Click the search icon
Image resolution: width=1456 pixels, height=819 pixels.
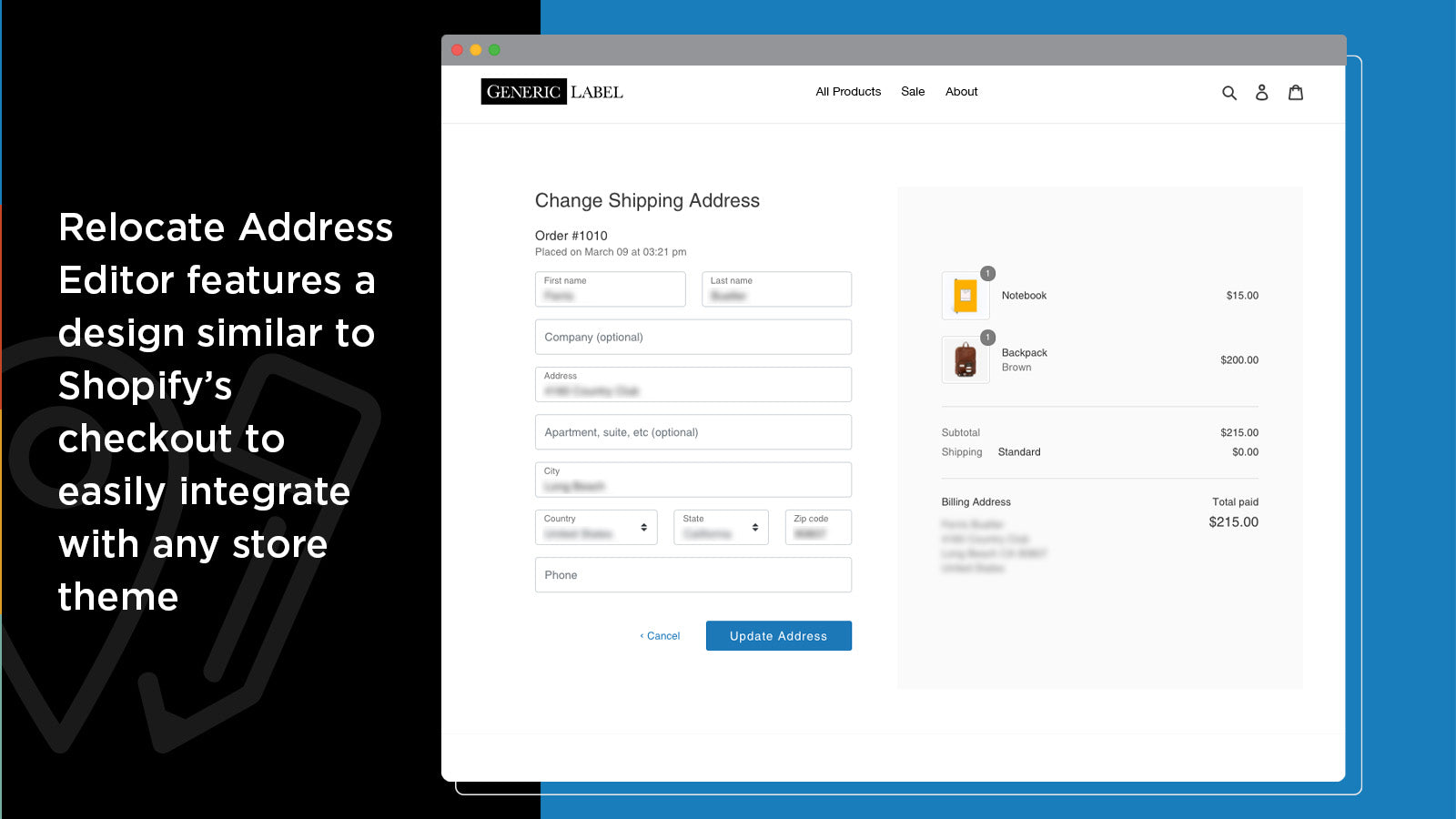click(x=1229, y=92)
